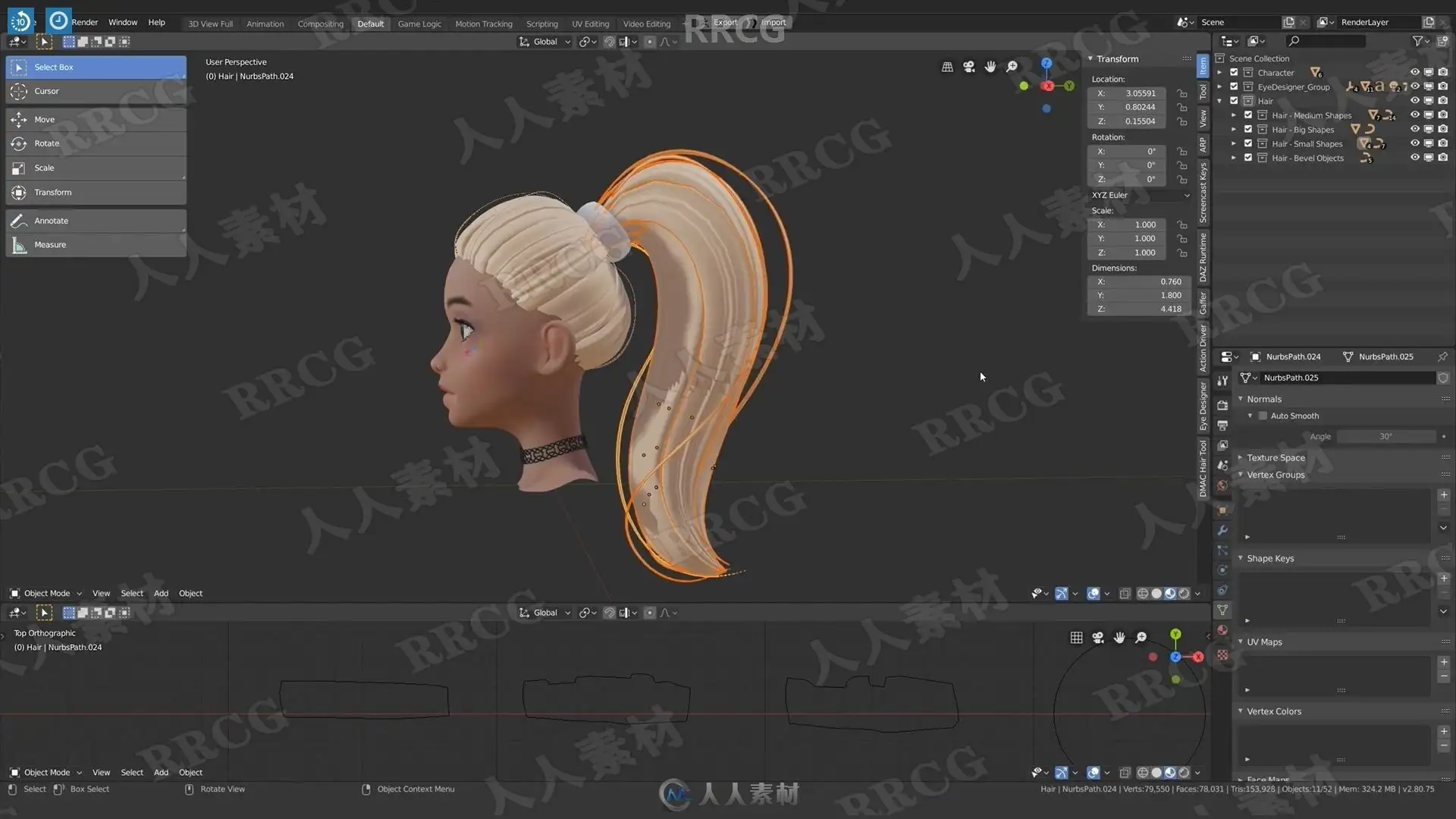
Task: Enable the Auto Smooth checkbox
Action: coord(1263,416)
